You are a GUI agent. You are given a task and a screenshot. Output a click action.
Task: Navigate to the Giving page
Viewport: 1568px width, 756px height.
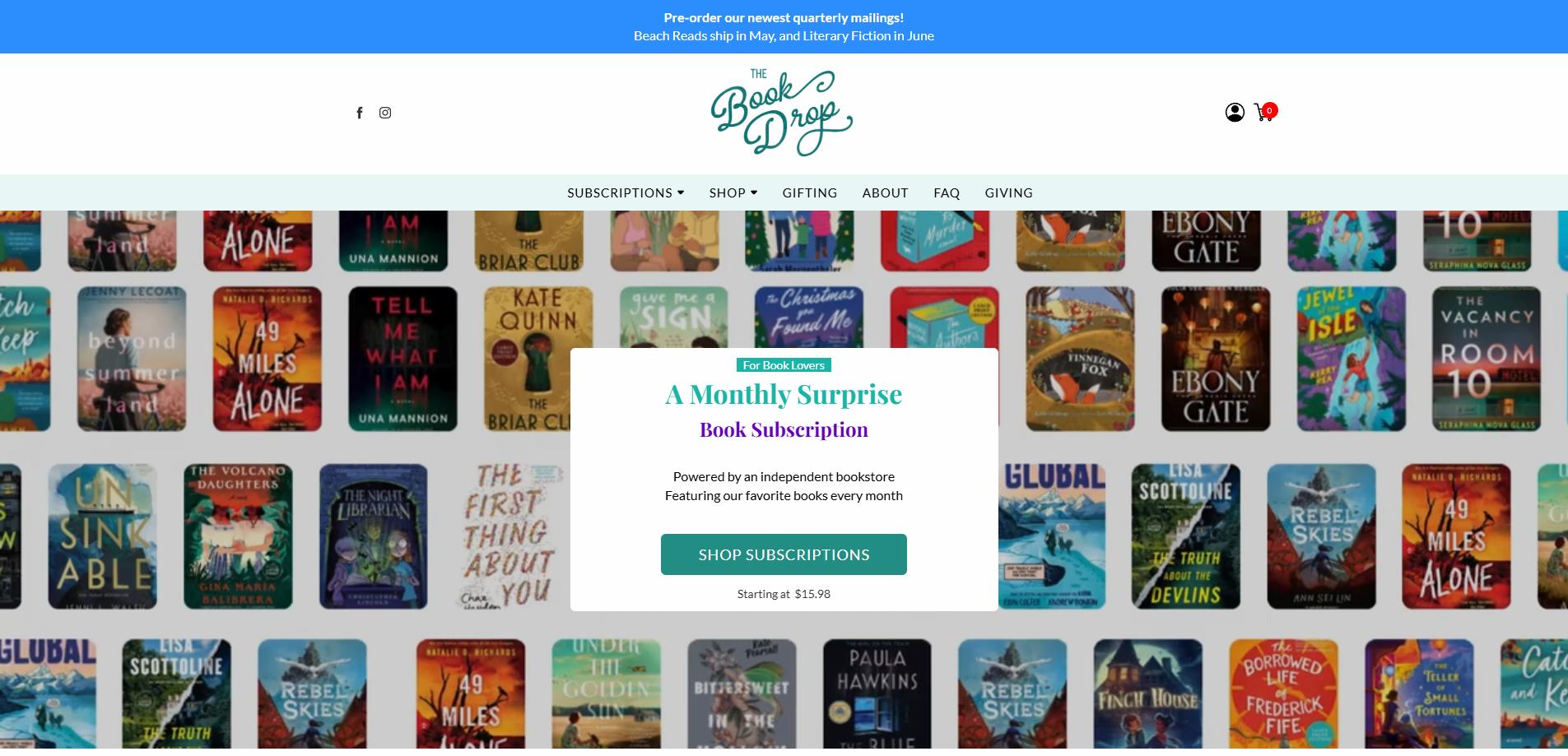coord(1009,192)
